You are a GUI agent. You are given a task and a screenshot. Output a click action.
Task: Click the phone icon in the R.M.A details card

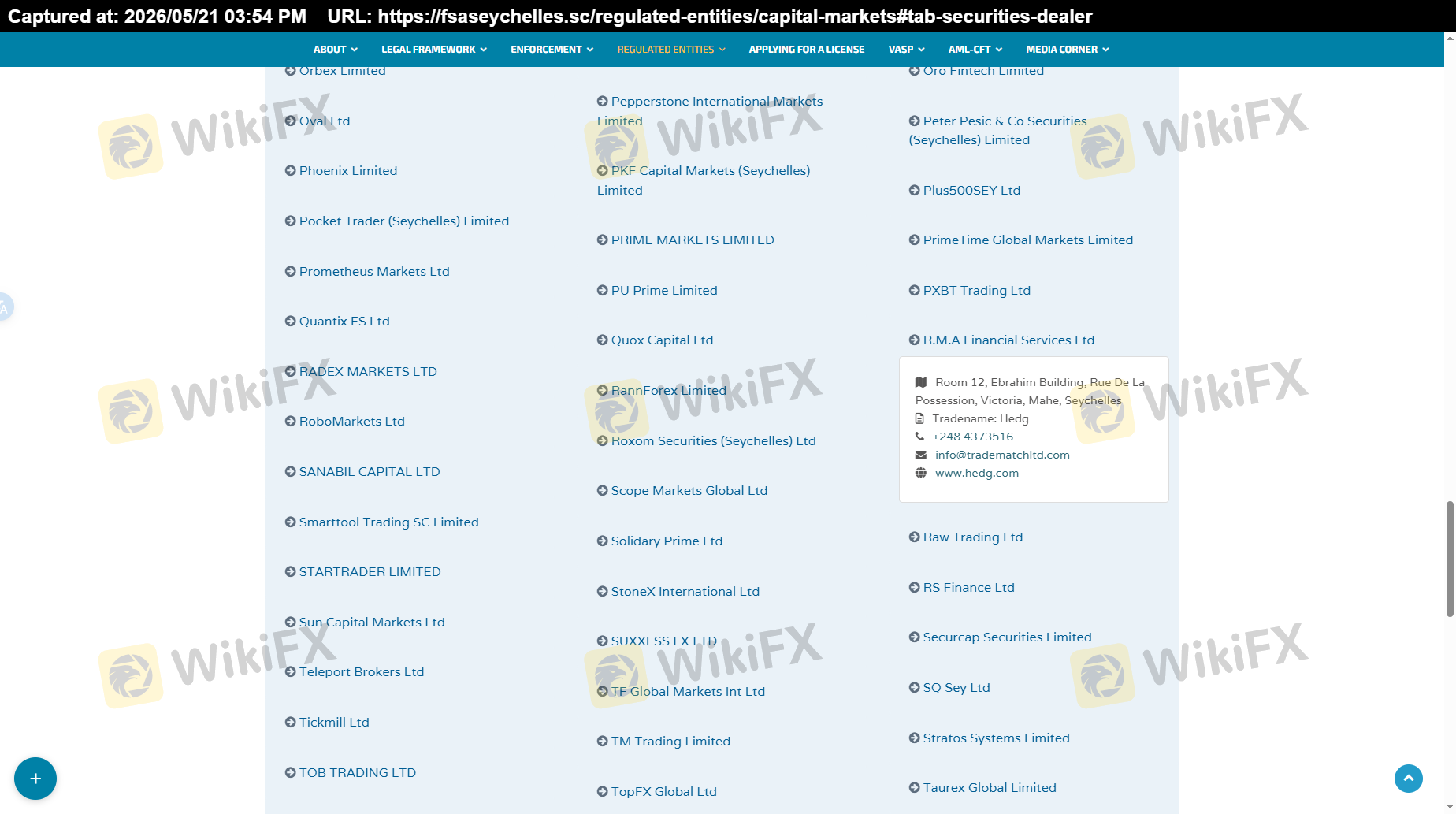point(919,437)
